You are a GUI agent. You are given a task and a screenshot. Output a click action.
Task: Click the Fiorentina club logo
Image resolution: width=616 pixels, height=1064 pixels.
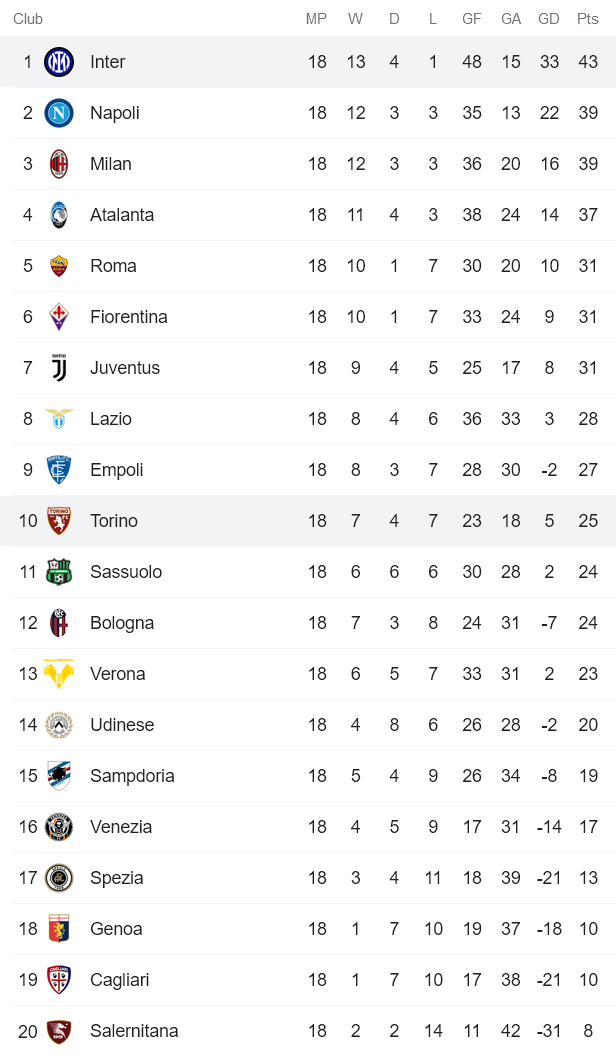click(x=59, y=317)
